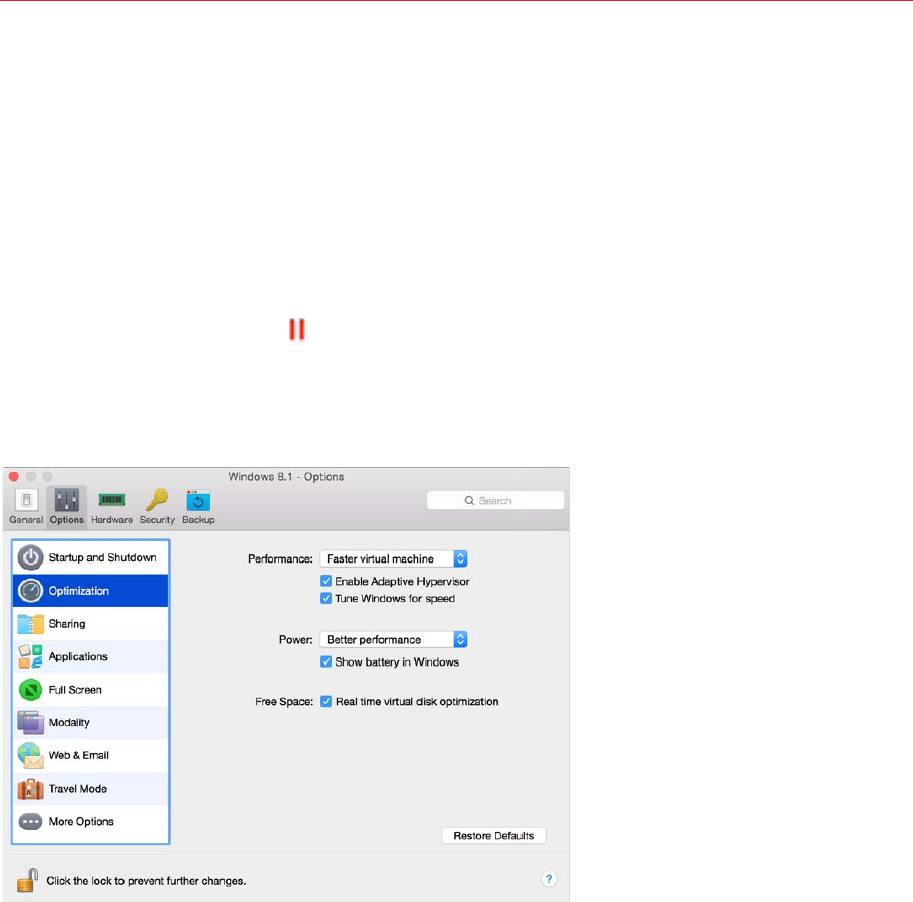Open the Security key icon
The height and width of the screenshot is (902, 913).
tap(157, 500)
